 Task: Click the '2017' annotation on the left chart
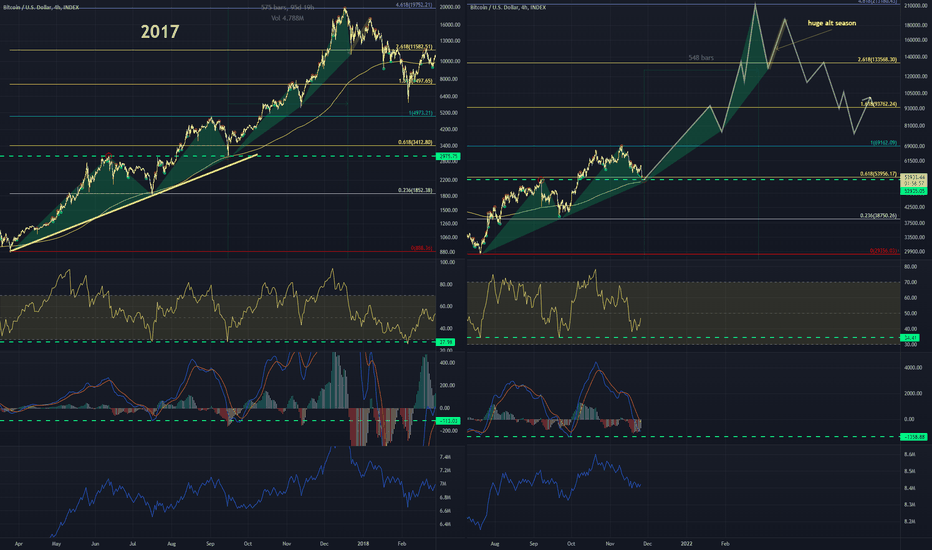pyautogui.click(x=159, y=32)
